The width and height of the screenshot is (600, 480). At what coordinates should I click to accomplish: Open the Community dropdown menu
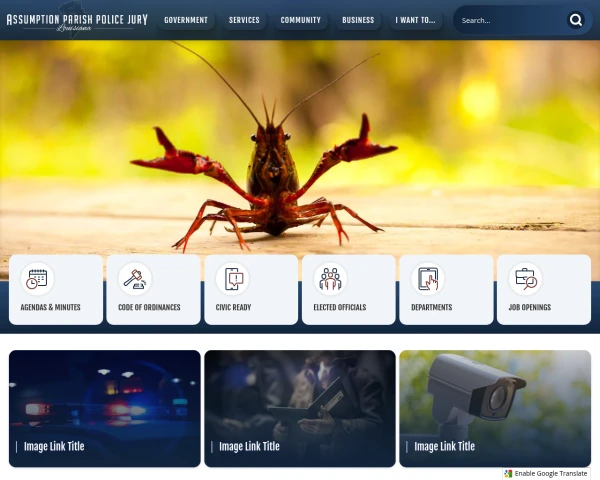tap(301, 20)
